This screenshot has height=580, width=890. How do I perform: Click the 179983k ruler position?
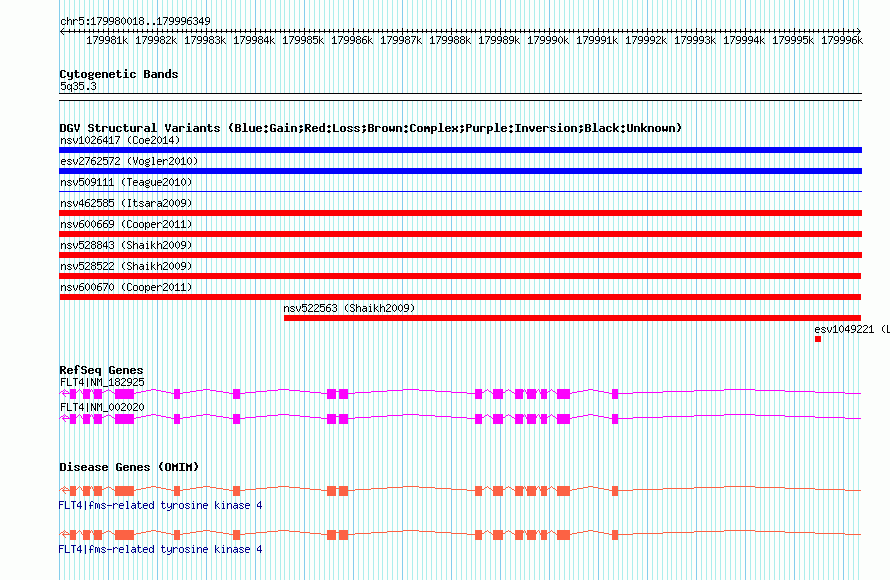(x=205, y=40)
